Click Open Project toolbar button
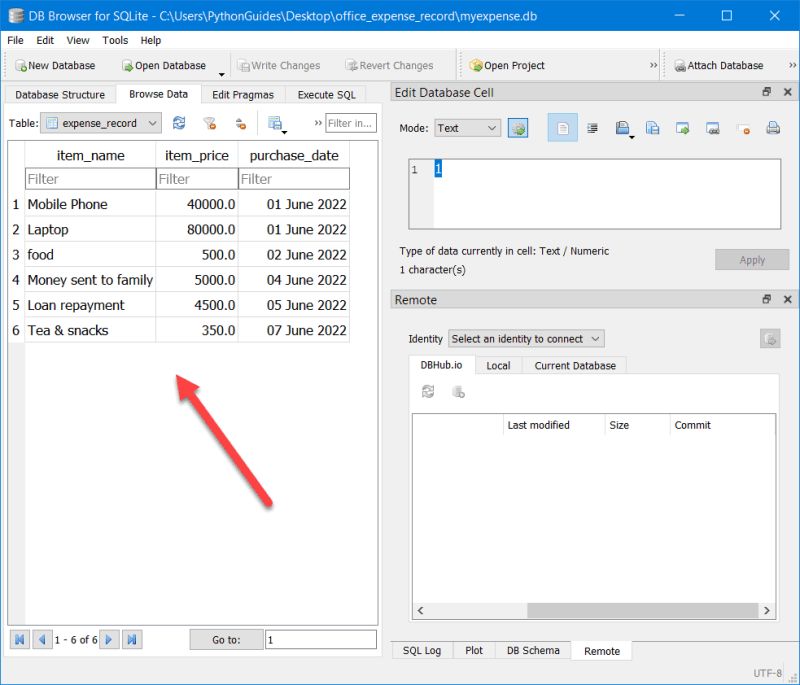 coord(507,65)
